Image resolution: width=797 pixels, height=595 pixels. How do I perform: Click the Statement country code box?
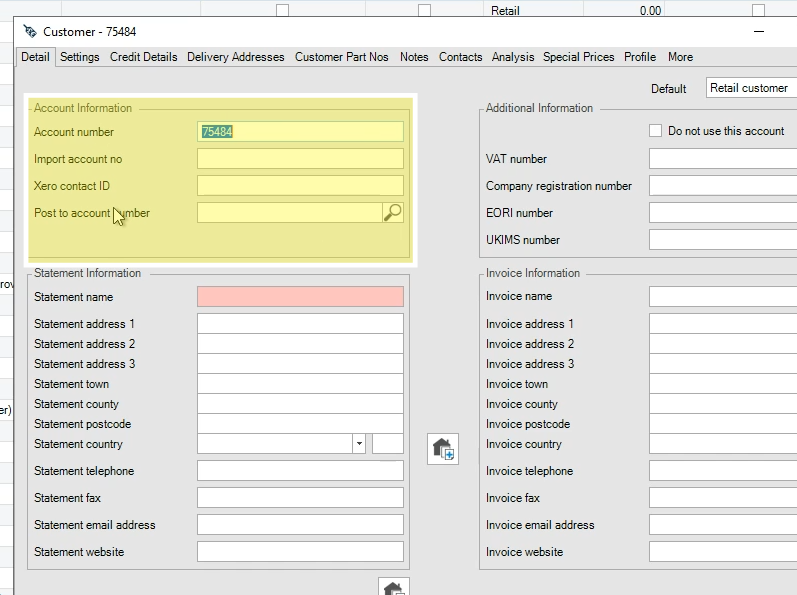(x=388, y=444)
